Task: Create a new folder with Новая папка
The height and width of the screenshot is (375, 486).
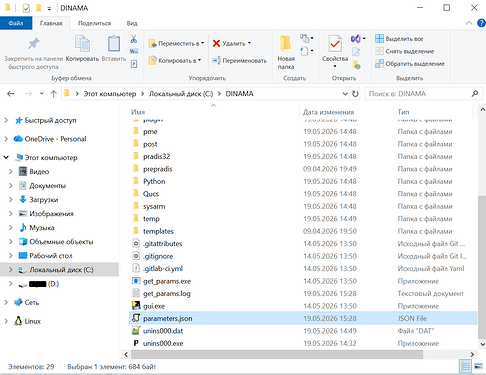Action: 286,52
